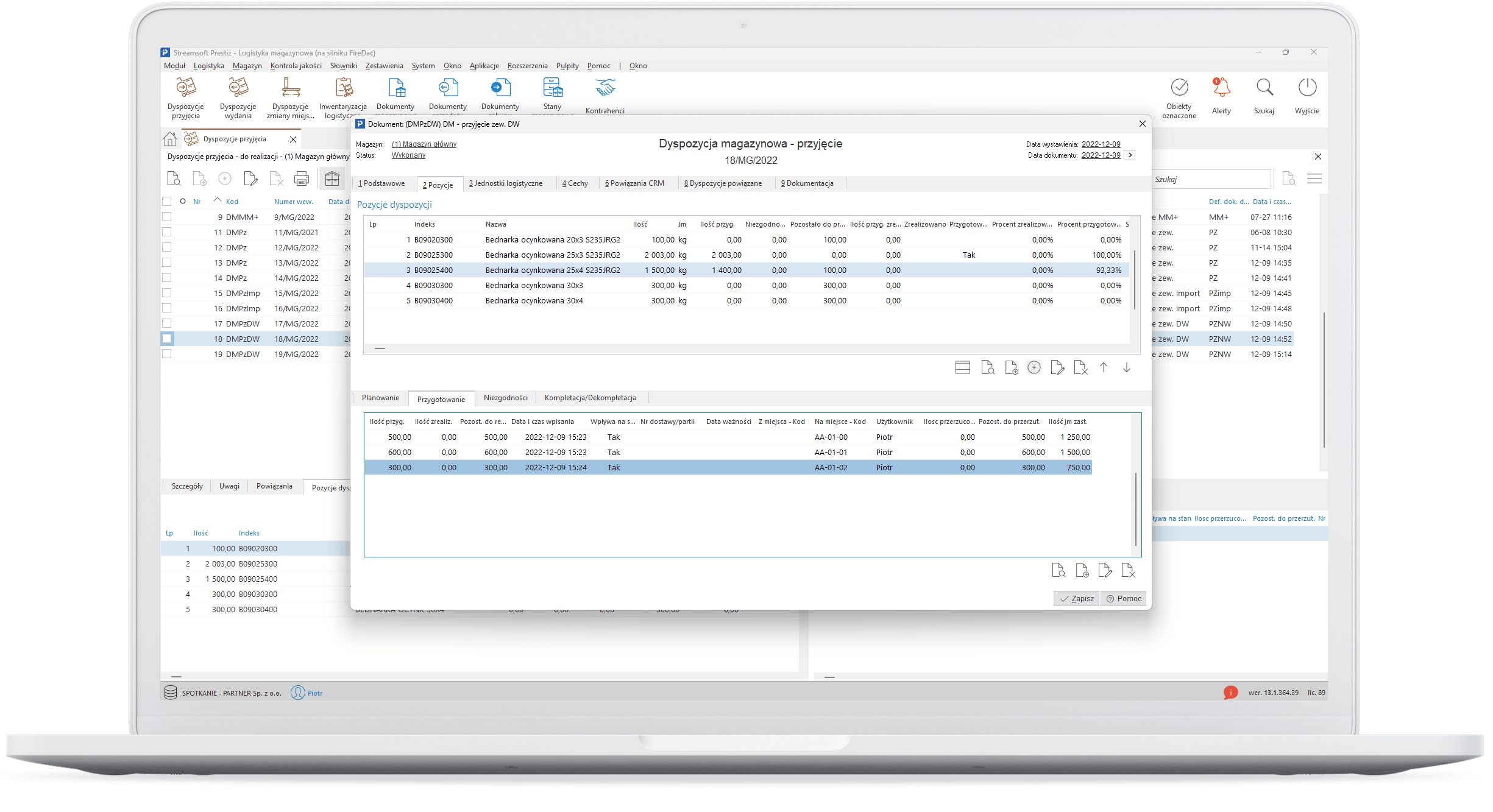The width and height of the screenshot is (1493, 812).
Task: Sort list by Kod column header
Action: (x=232, y=202)
